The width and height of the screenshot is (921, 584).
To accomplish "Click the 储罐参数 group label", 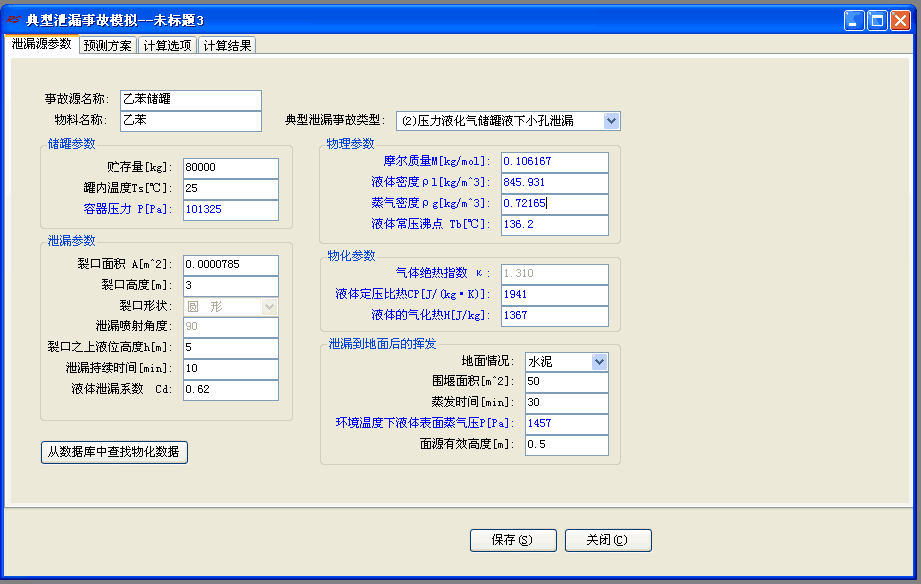I will click(x=71, y=144).
